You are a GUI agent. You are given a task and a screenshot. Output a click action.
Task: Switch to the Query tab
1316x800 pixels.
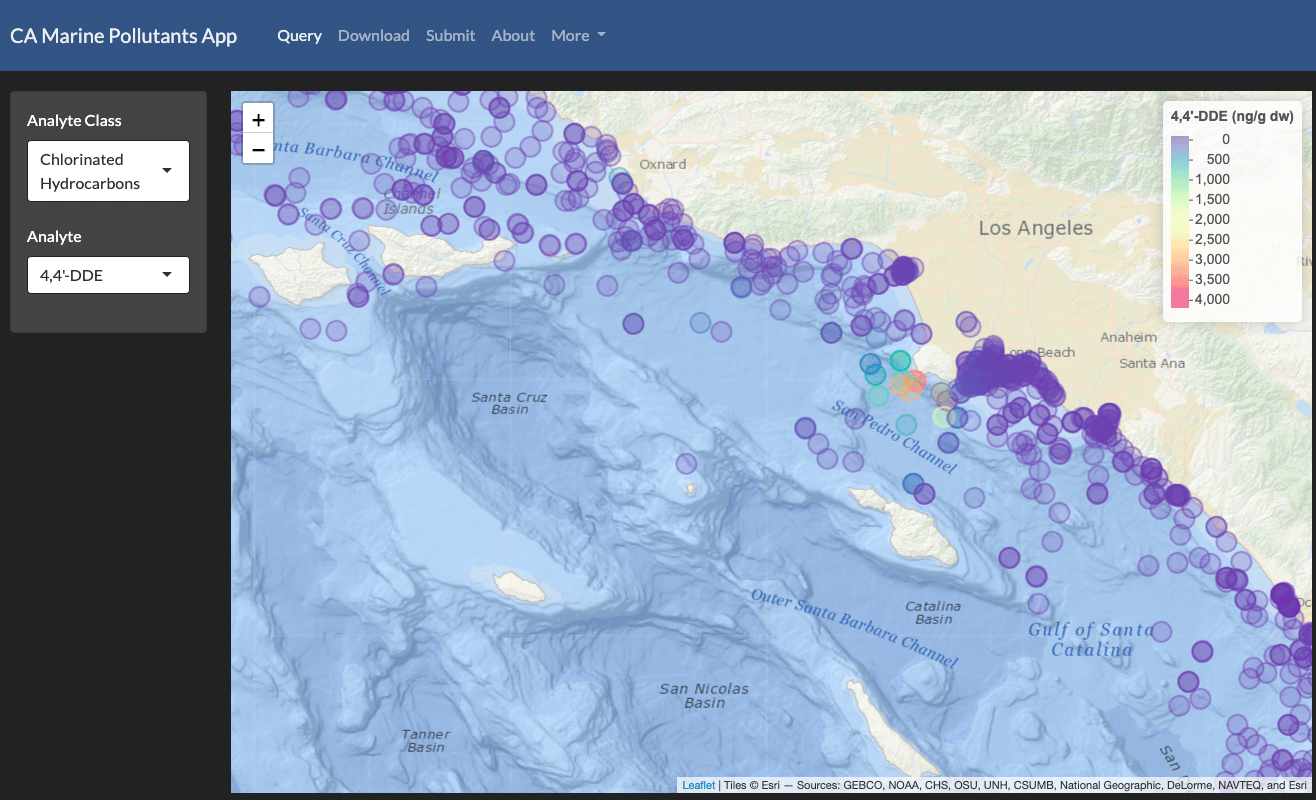coord(299,35)
